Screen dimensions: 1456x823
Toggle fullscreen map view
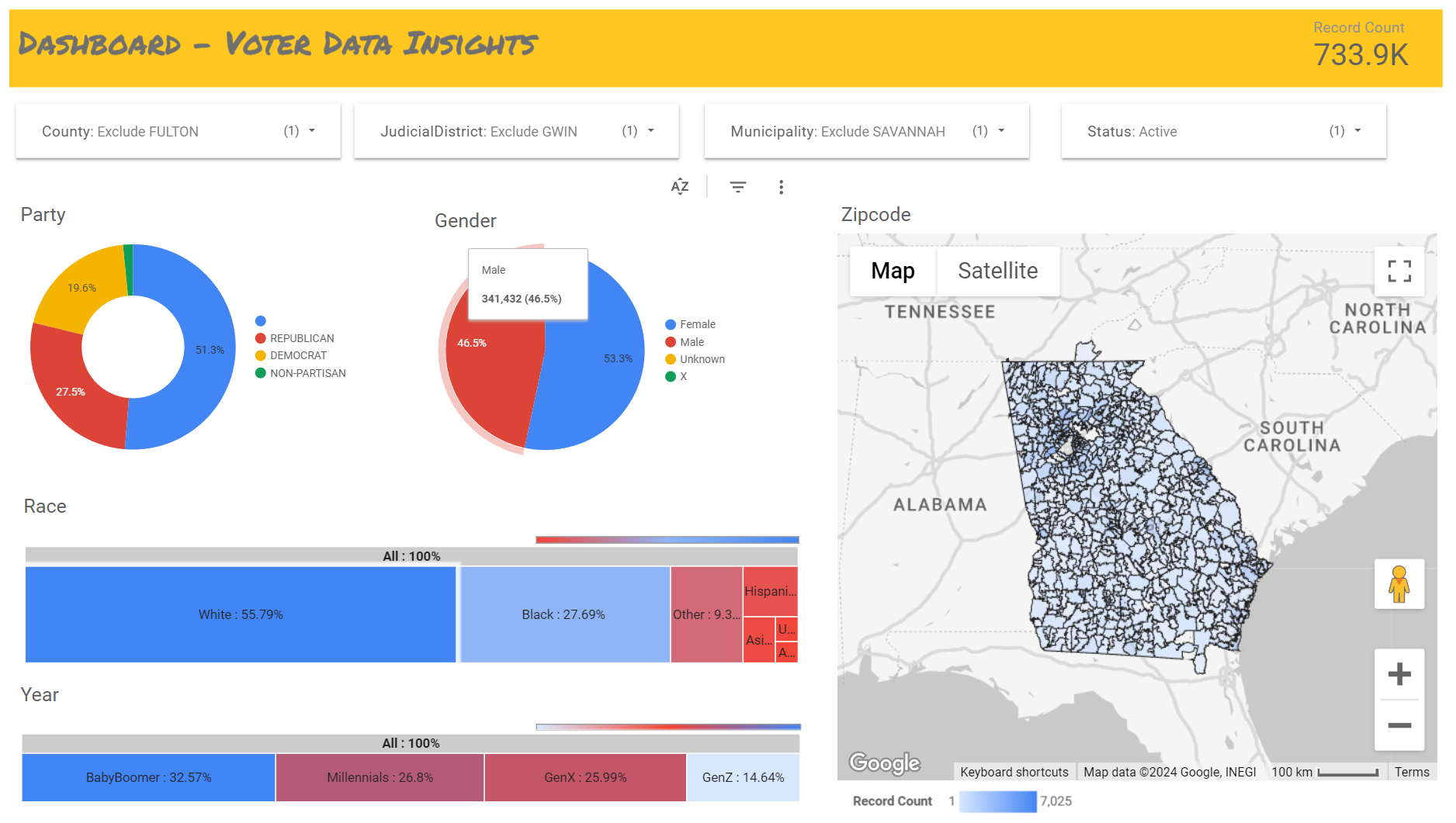1399,271
